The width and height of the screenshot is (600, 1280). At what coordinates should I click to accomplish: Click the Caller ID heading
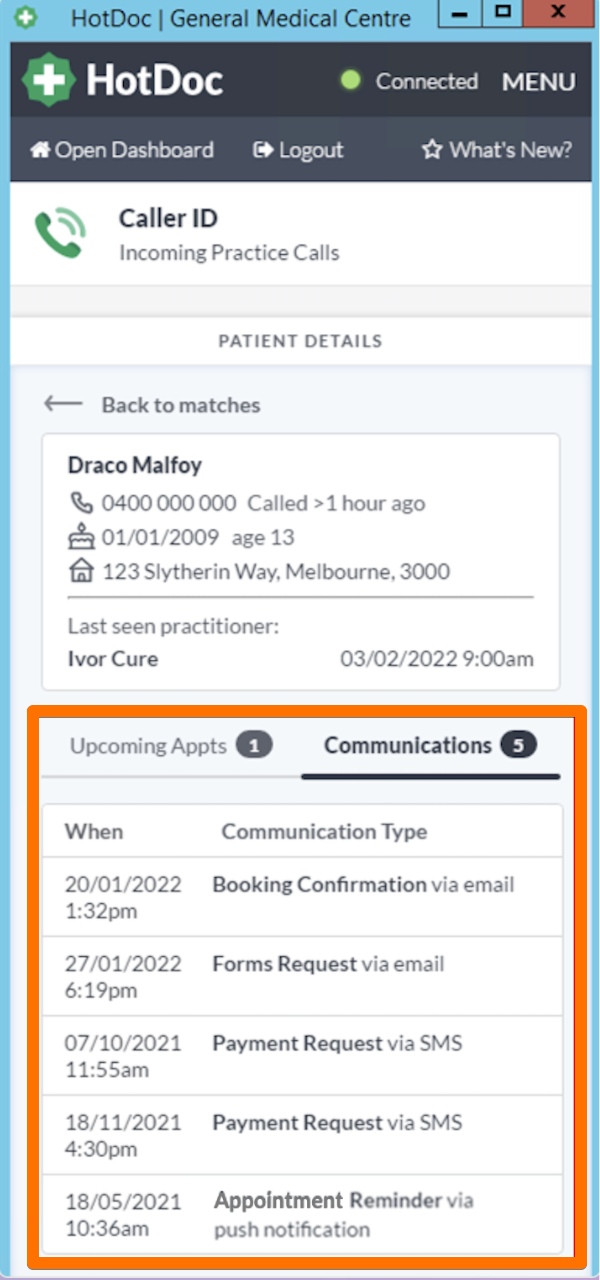(168, 218)
